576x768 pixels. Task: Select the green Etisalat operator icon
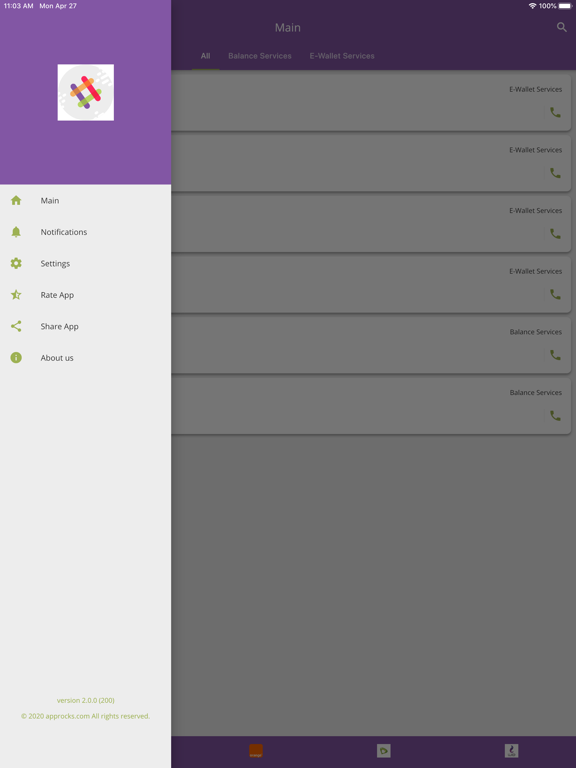(384, 751)
